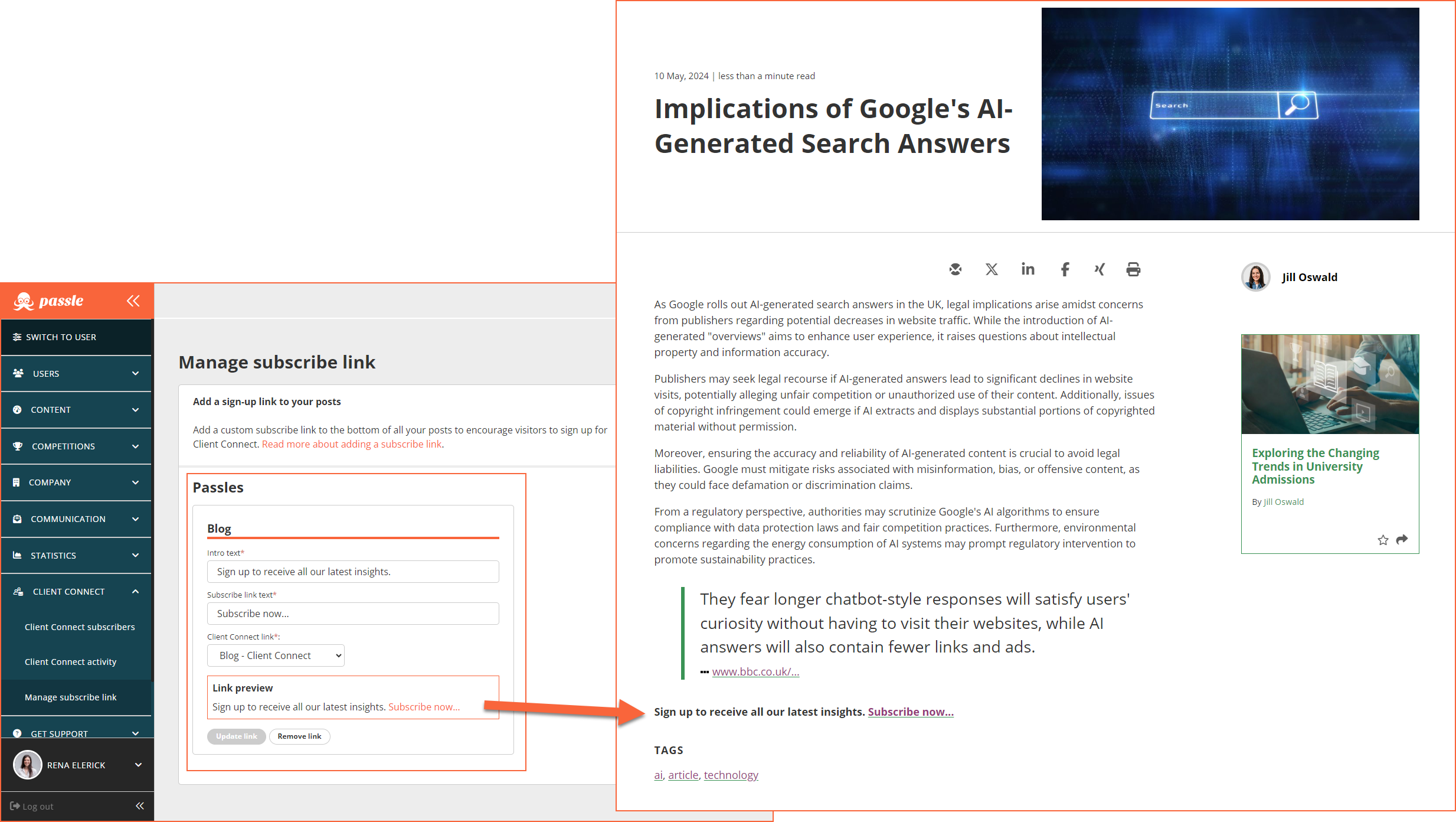1456x822 pixels.
Task: Expand the Communication menu chevron
Action: tap(136, 519)
